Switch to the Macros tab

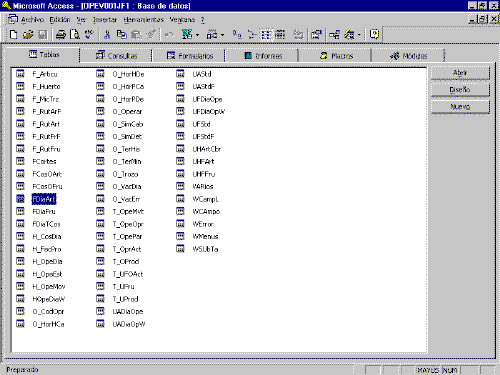(335, 56)
